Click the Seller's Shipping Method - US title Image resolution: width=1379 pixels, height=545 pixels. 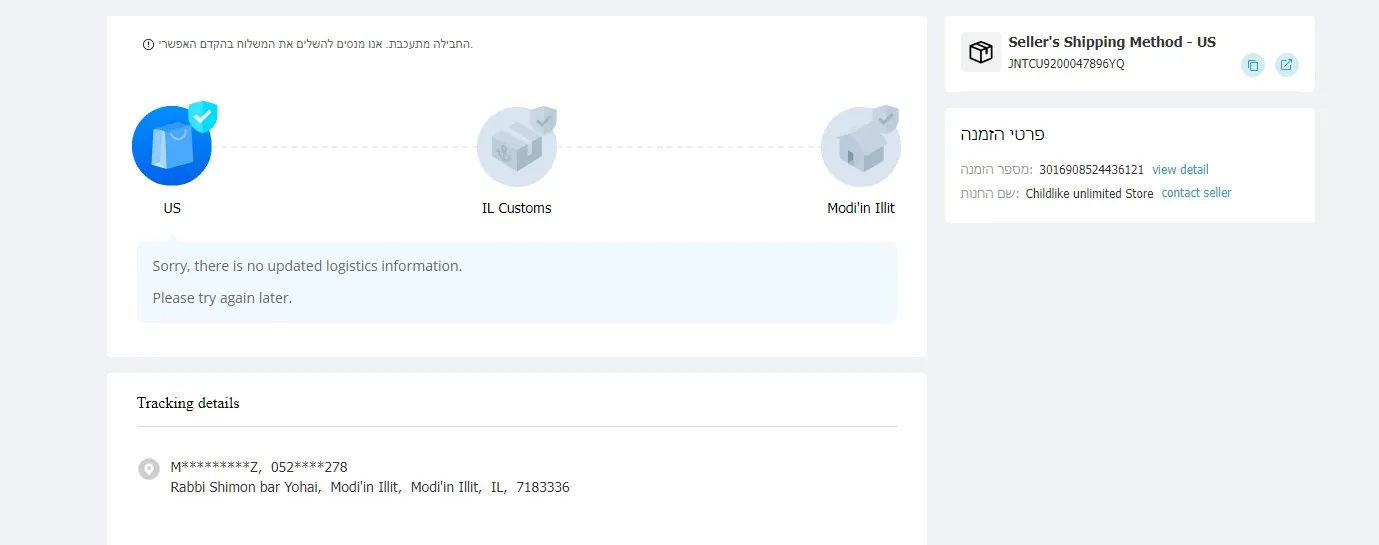click(1112, 42)
